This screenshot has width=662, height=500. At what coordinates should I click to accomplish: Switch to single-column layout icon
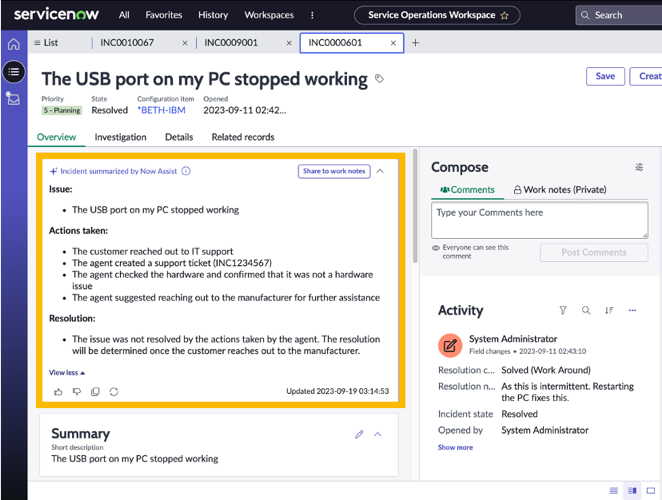[614, 490]
